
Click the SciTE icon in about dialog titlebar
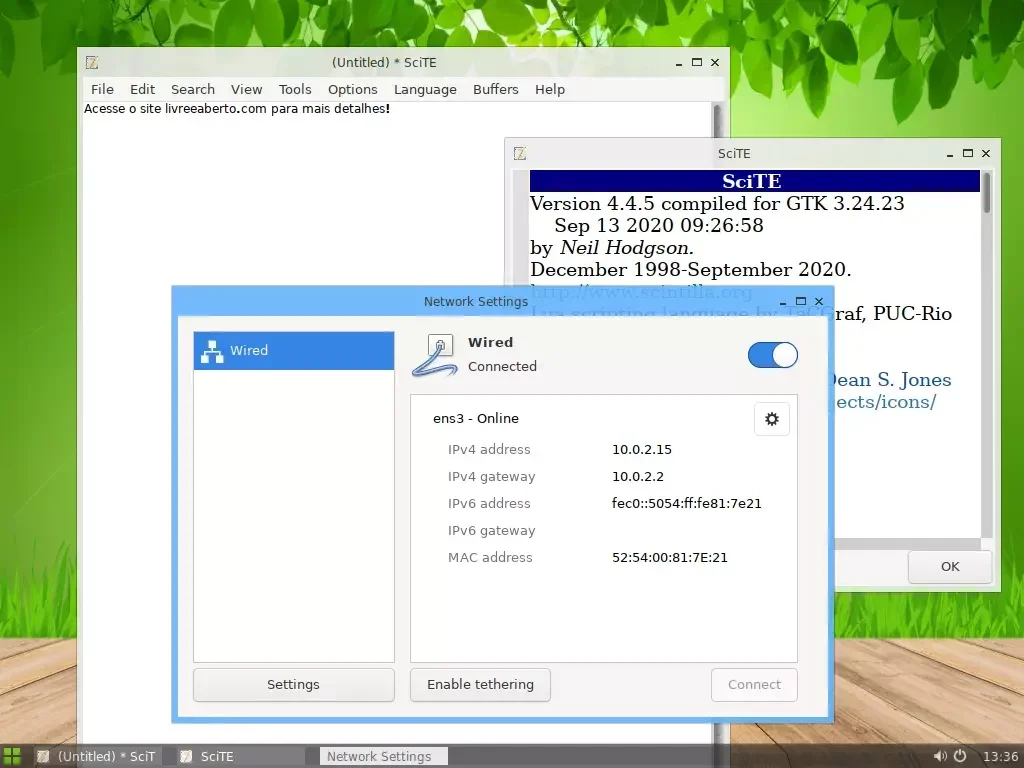[x=520, y=153]
